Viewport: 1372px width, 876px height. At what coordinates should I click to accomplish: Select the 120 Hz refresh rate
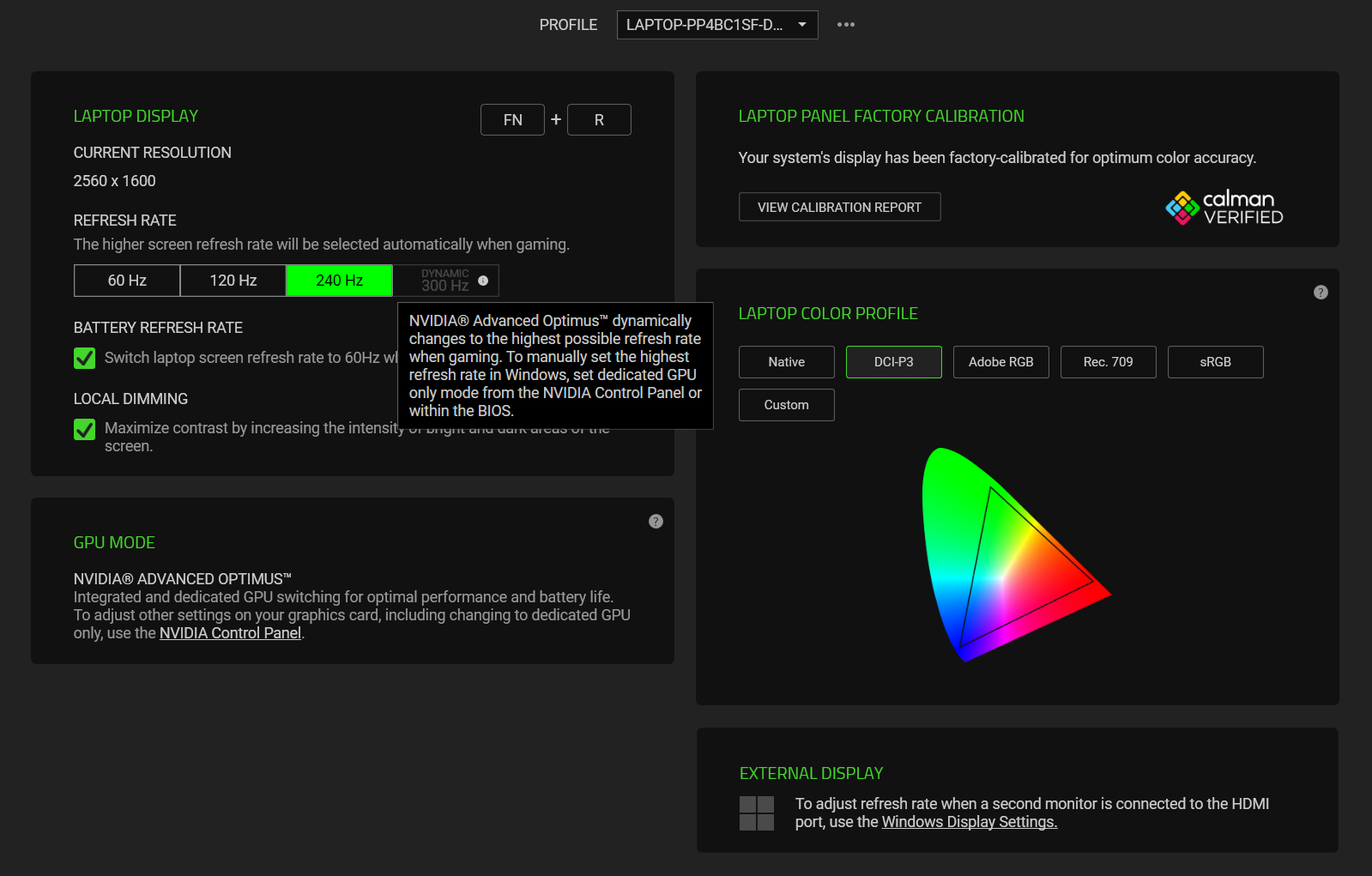click(233, 281)
